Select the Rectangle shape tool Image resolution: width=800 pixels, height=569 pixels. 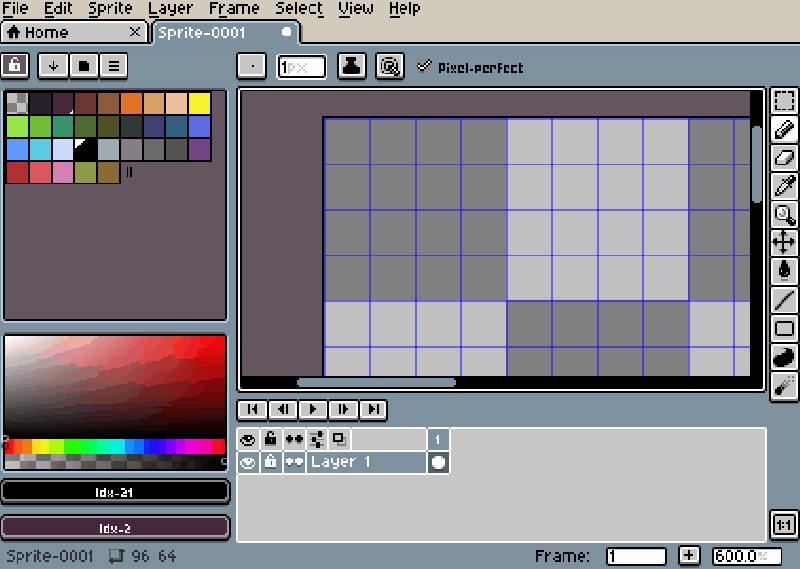(x=784, y=328)
